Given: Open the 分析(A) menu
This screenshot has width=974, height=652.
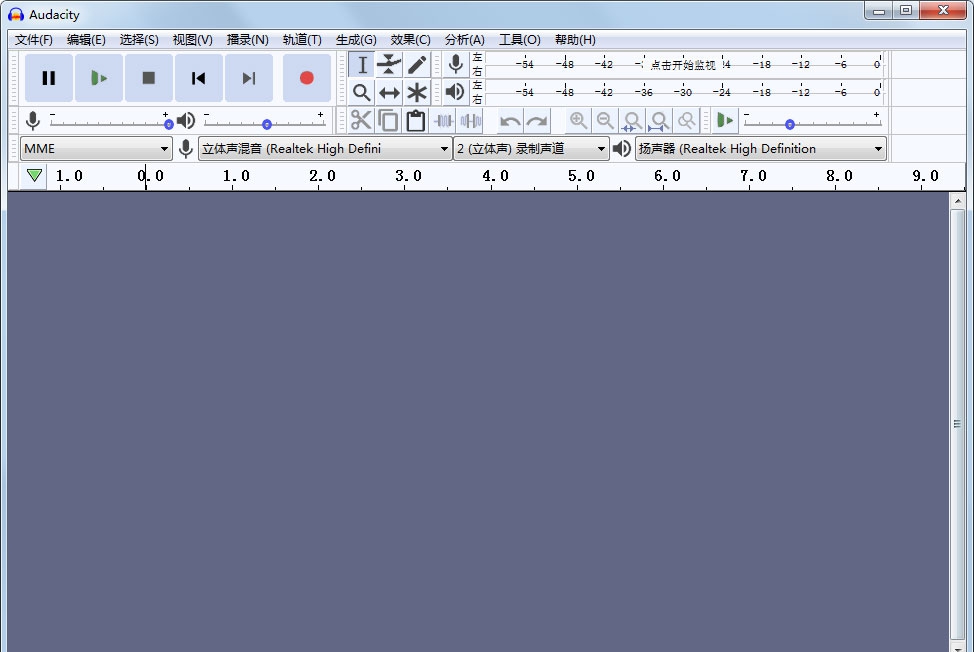Looking at the screenshot, I should pos(465,40).
